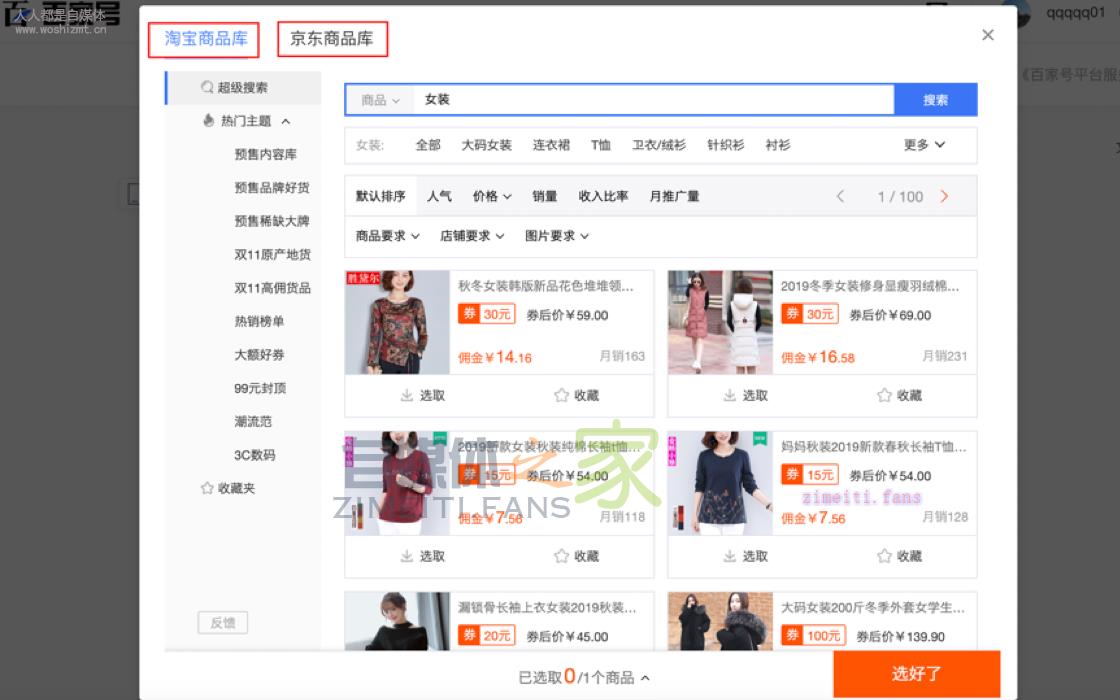This screenshot has height=700, width=1120.
Task: Favorite the 2019冬季女装修身 product with 收藏
Action: [898, 395]
